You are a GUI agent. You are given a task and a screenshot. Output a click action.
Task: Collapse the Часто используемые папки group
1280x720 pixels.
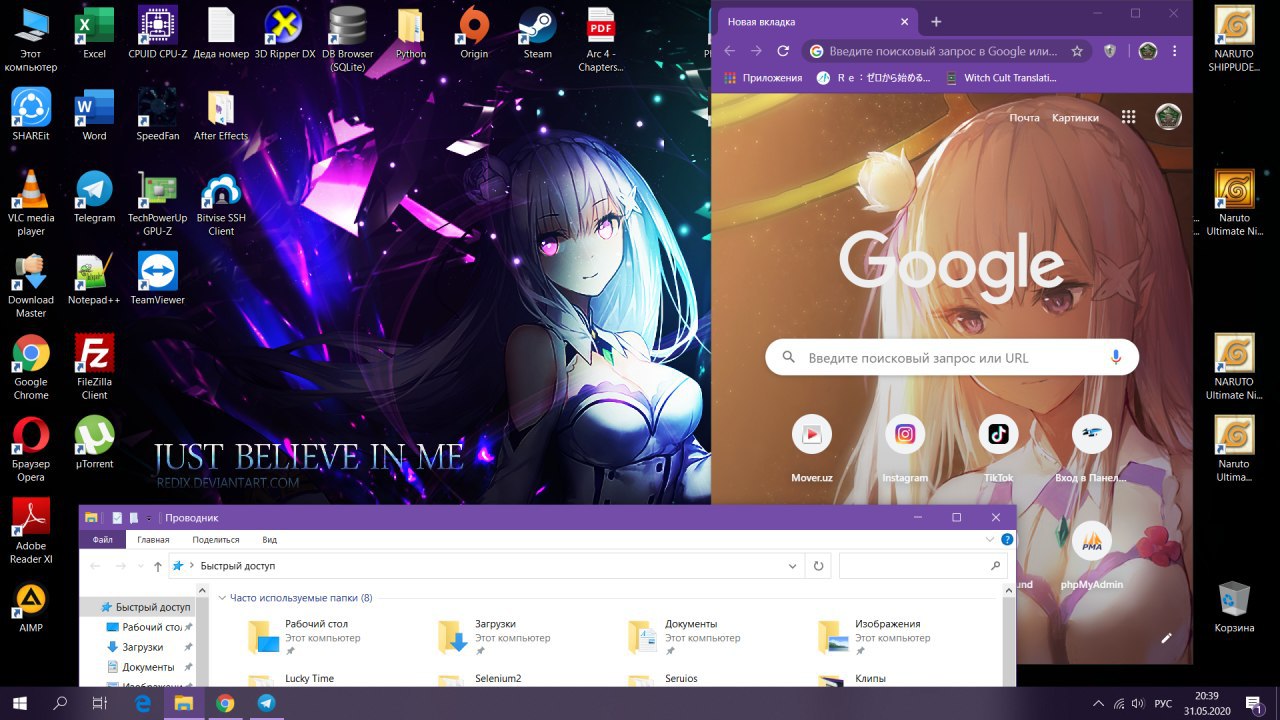(x=222, y=598)
